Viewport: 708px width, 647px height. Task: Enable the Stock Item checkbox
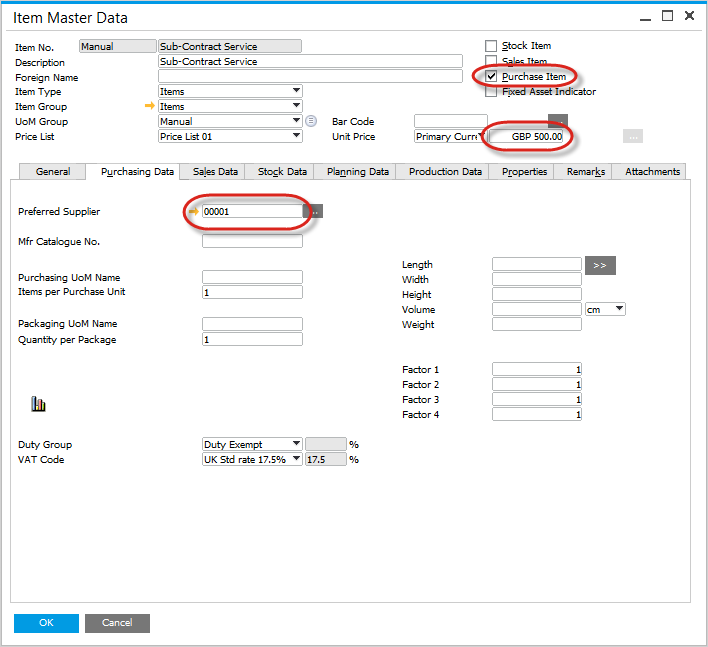pyautogui.click(x=491, y=46)
